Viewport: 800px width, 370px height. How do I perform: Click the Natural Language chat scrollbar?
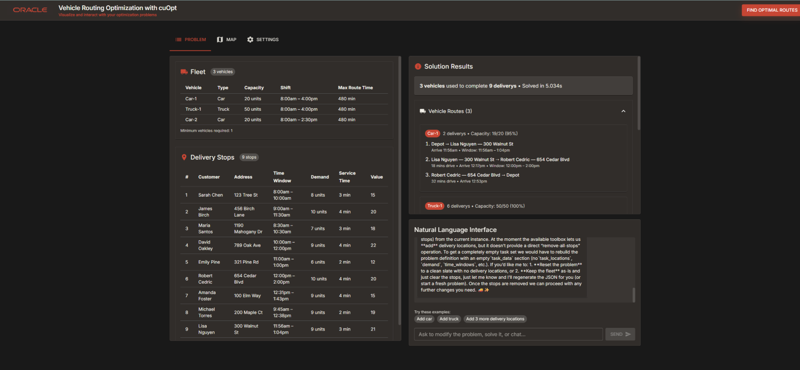pos(634,295)
